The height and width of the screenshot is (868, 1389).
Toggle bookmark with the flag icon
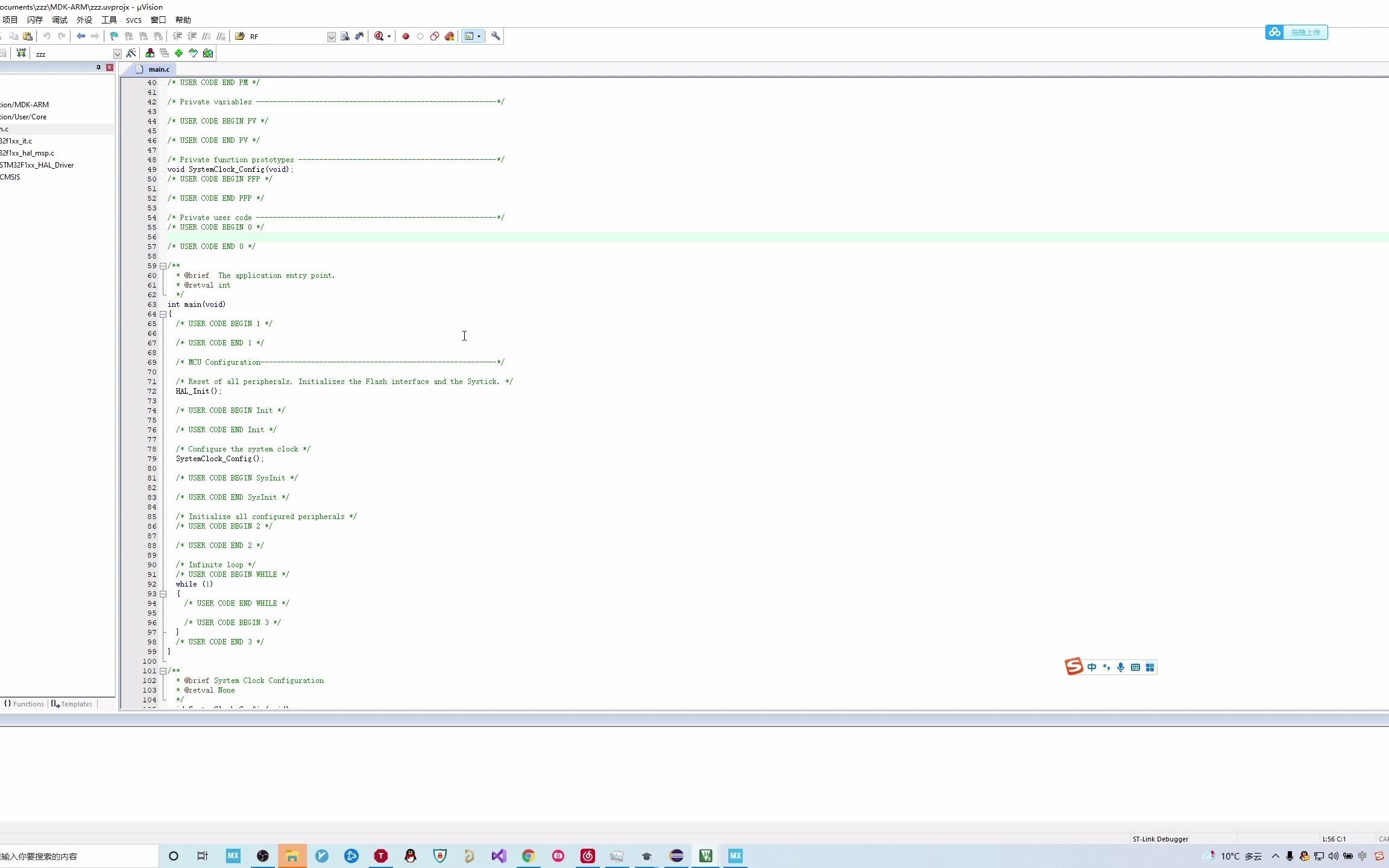pyautogui.click(x=114, y=36)
